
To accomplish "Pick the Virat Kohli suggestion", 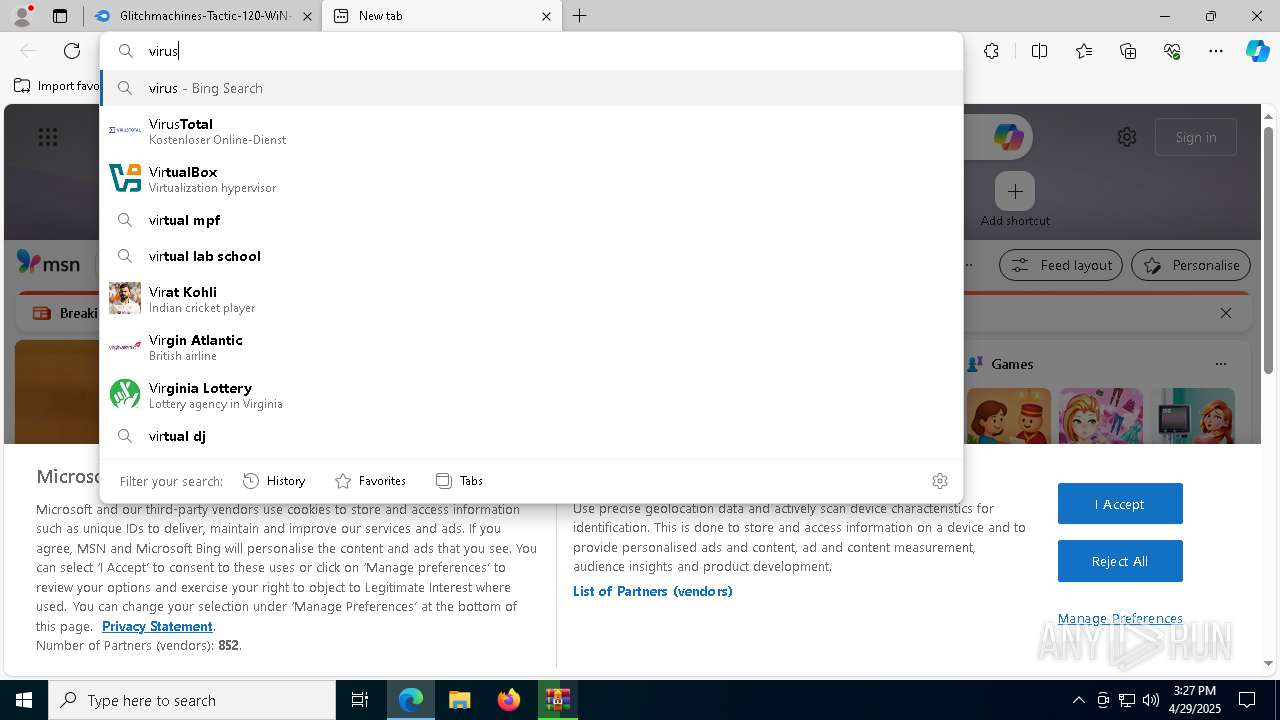I will pos(531,299).
